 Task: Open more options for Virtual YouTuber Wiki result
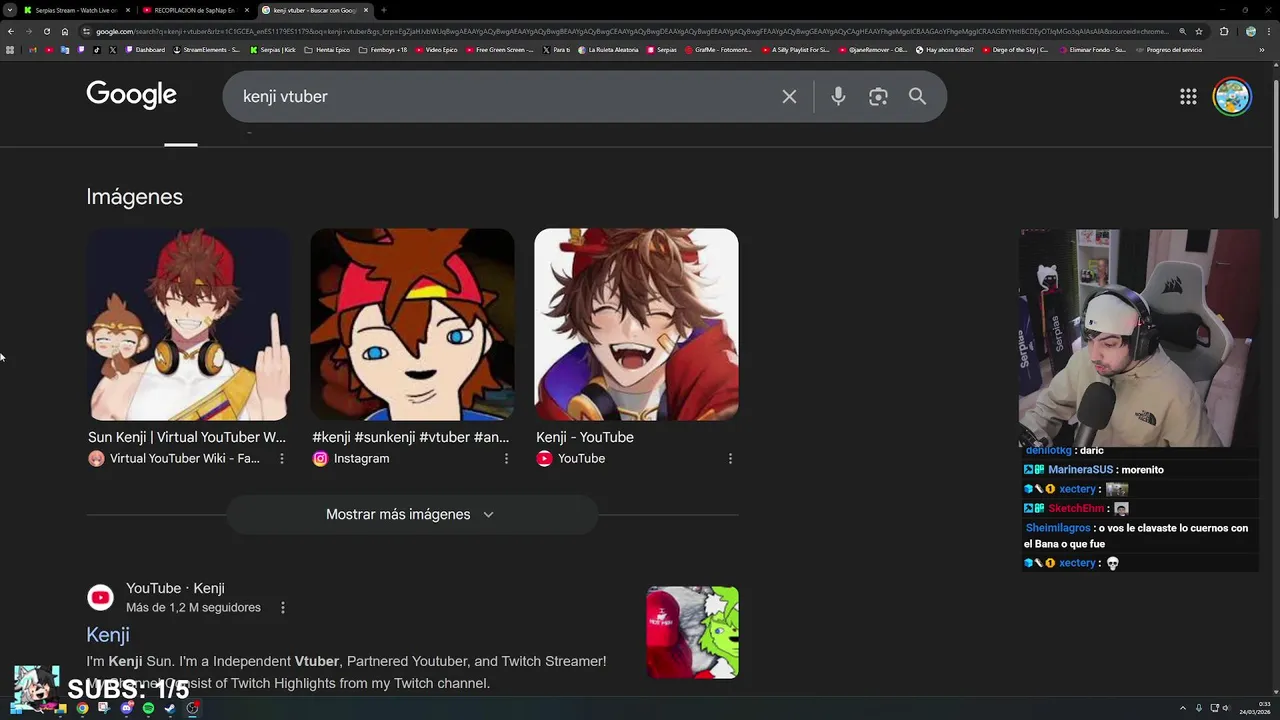pyautogui.click(x=282, y=459)
